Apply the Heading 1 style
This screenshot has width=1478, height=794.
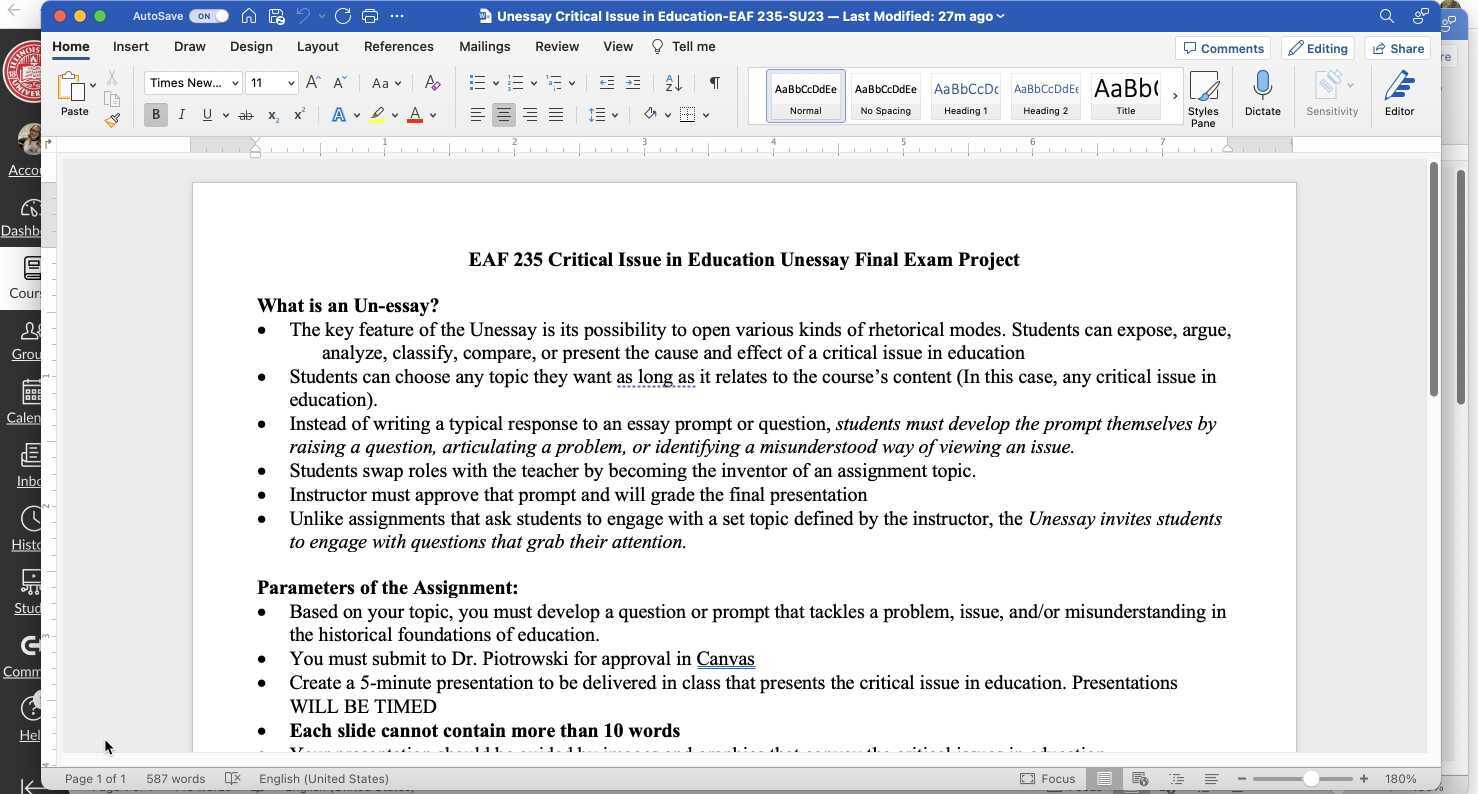click(964, 95)
